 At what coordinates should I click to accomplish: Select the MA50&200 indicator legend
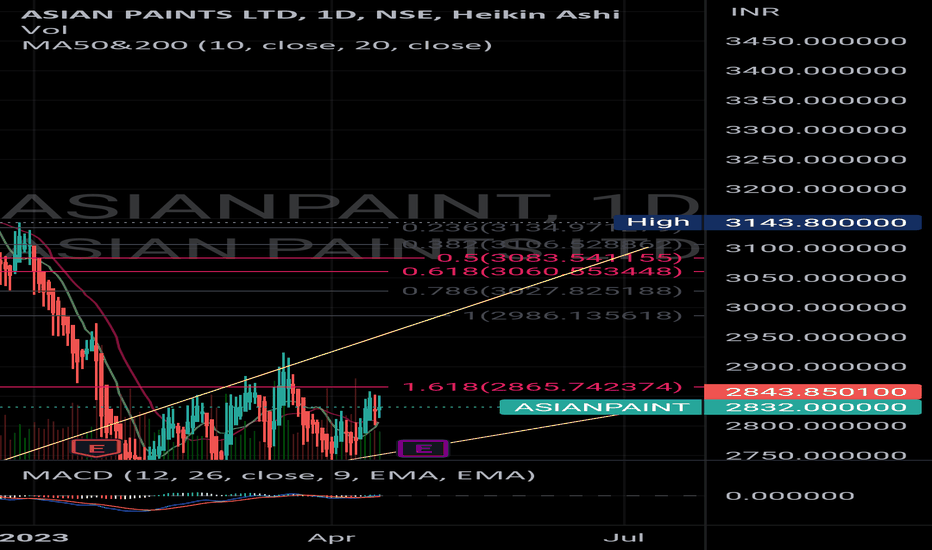click(257, 45)
